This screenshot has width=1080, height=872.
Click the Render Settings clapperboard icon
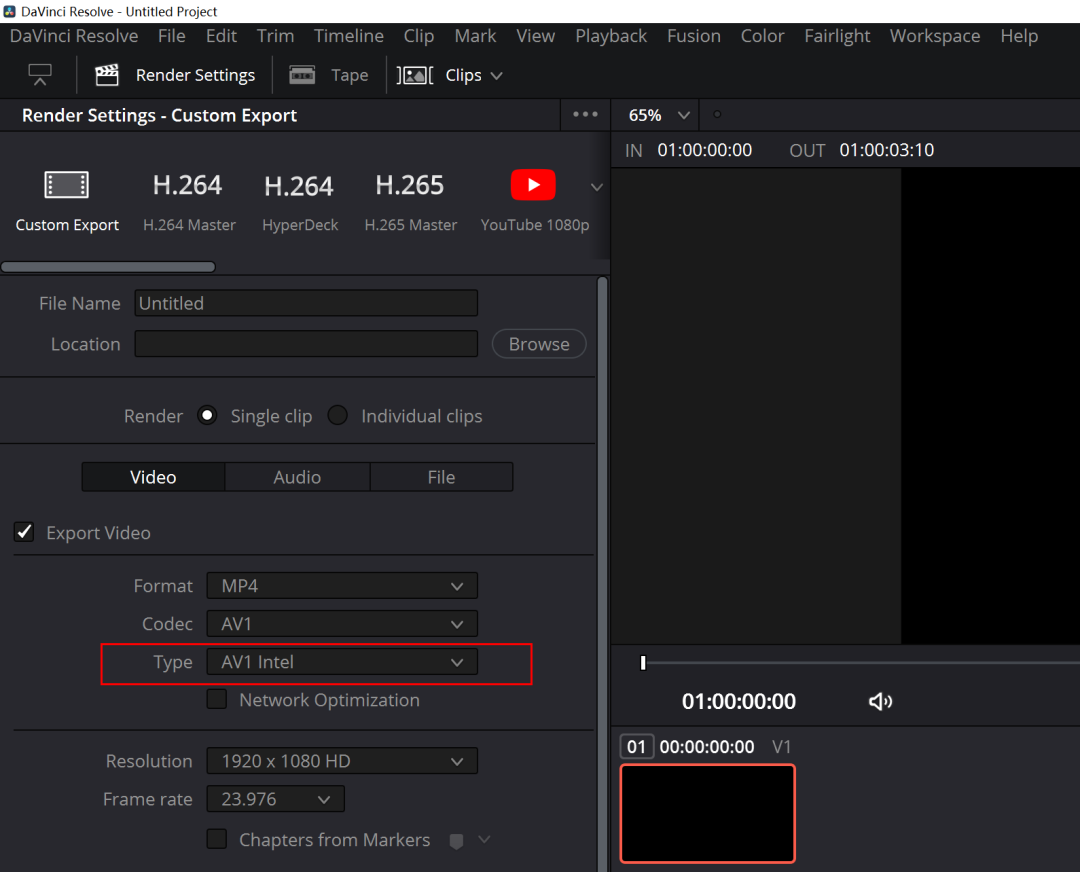point(107,74)
